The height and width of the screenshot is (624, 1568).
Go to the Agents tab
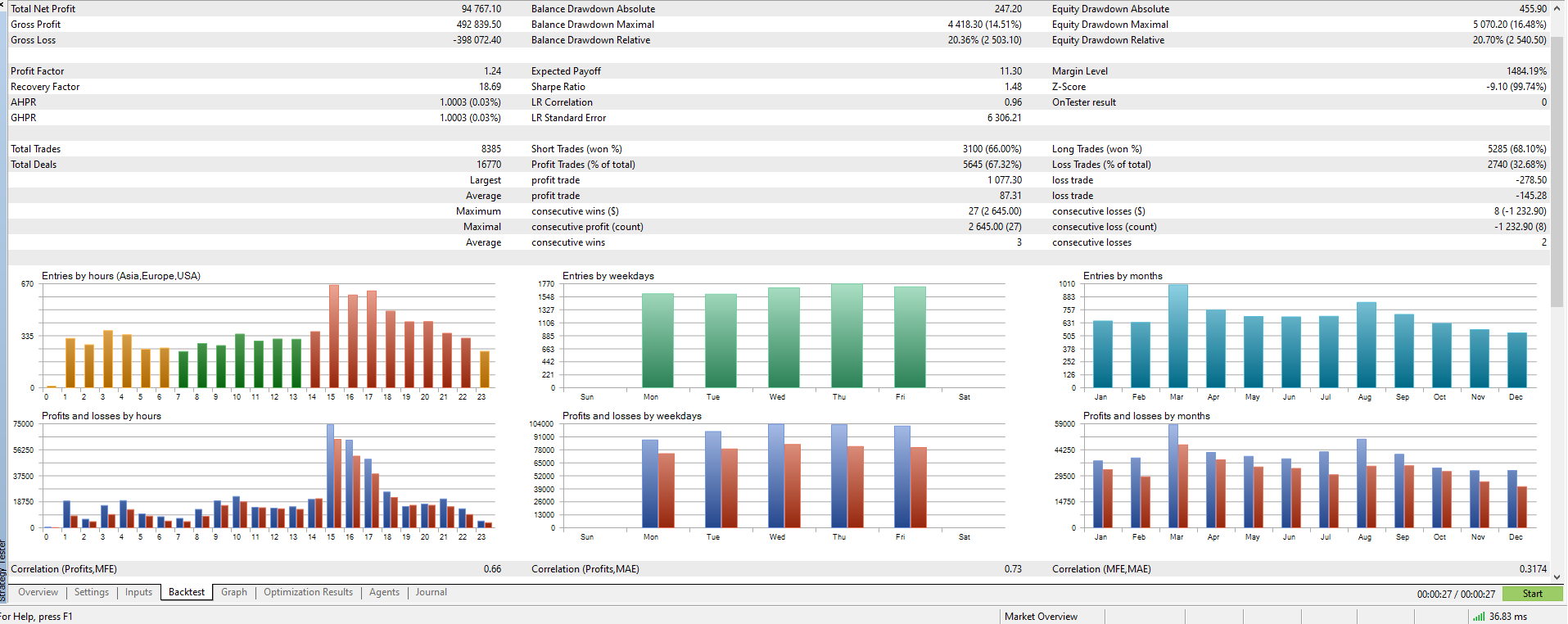tap(384, 592)
